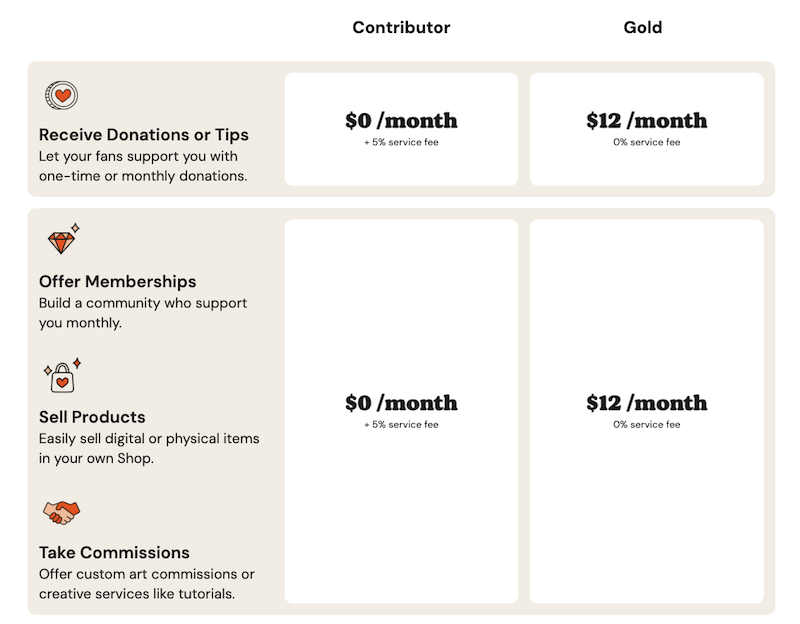
Task: Open the Receive Donations or Tips heading
Action: pos(144,135)
